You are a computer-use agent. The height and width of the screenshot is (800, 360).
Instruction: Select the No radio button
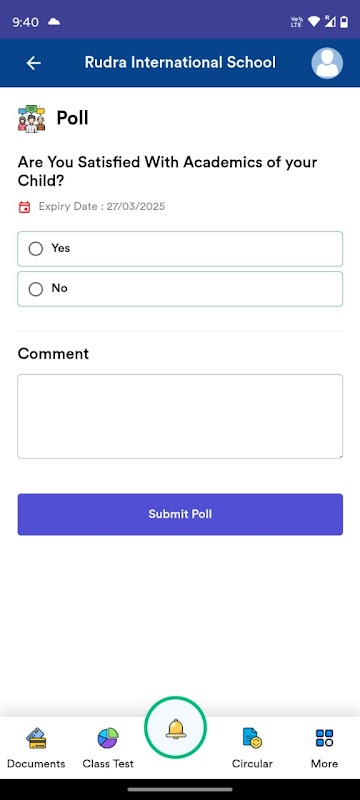pos(36,289)
